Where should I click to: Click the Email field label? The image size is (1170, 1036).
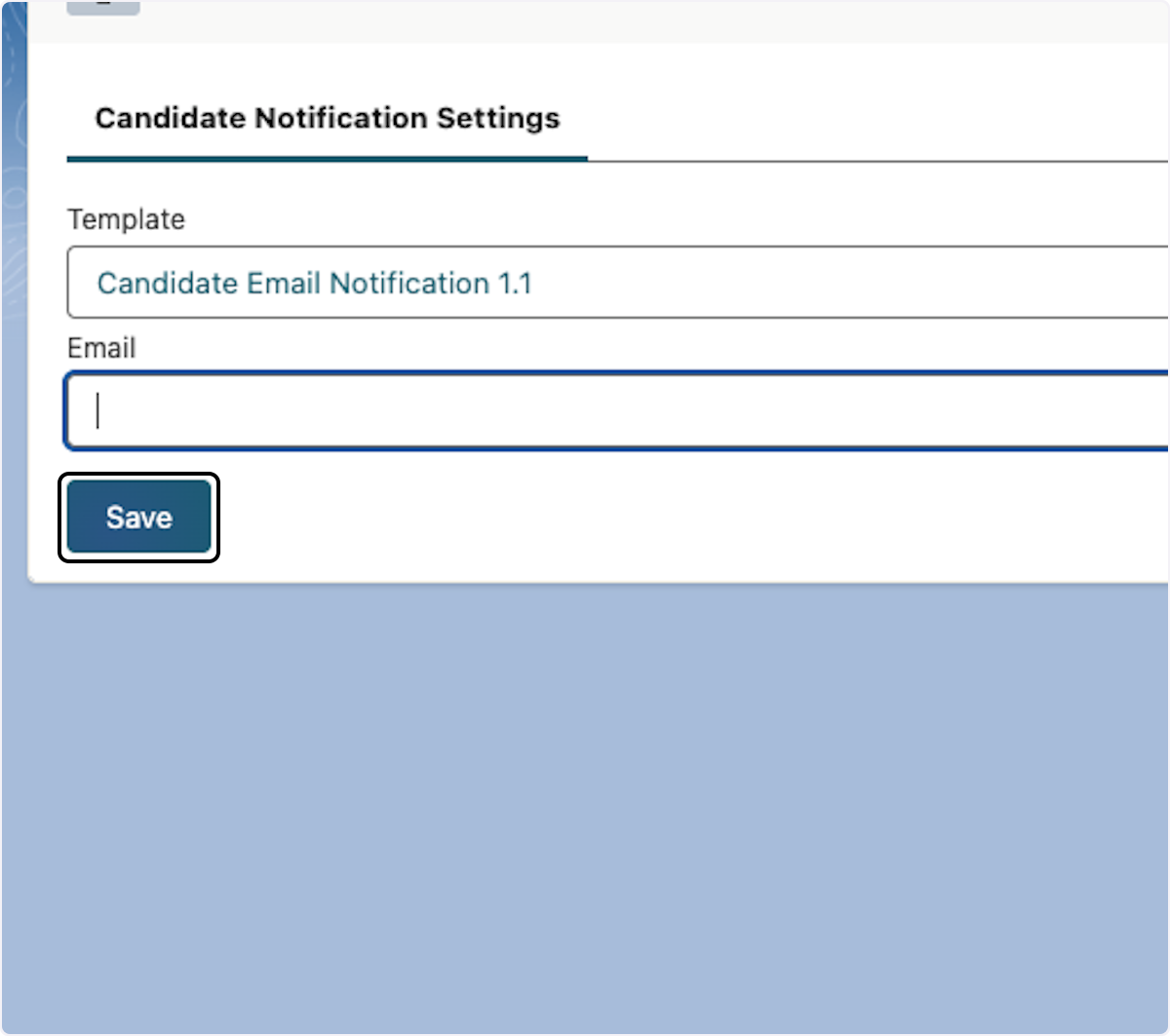101,348
